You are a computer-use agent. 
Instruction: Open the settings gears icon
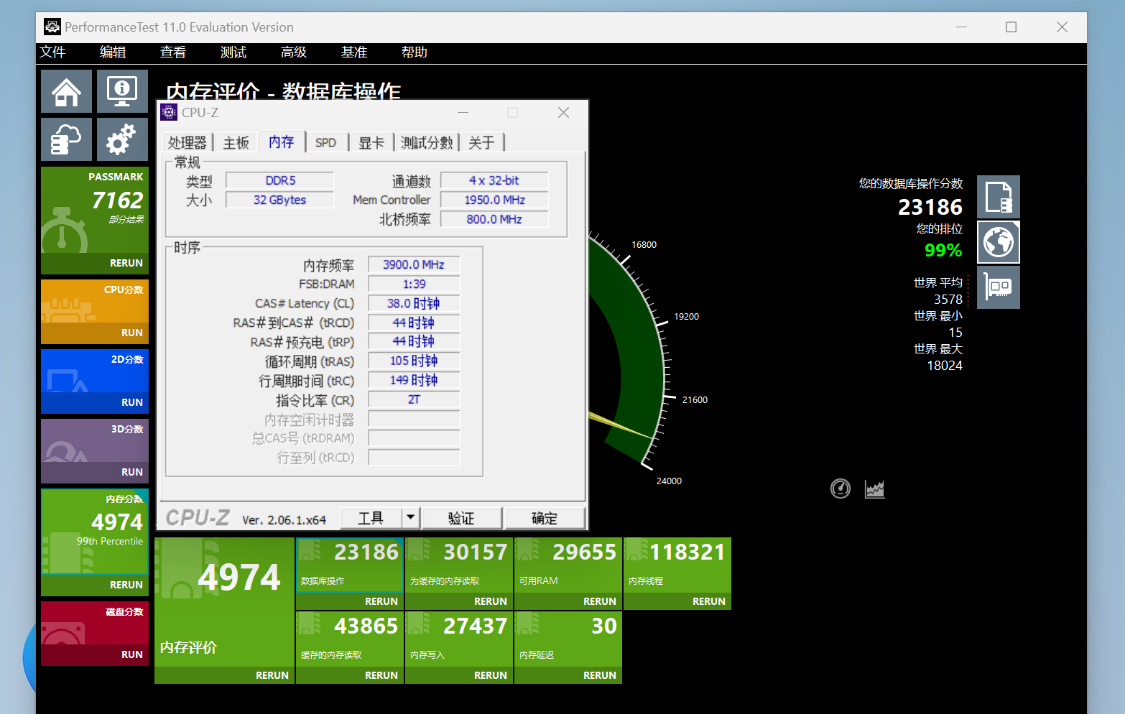click(122, 139)
